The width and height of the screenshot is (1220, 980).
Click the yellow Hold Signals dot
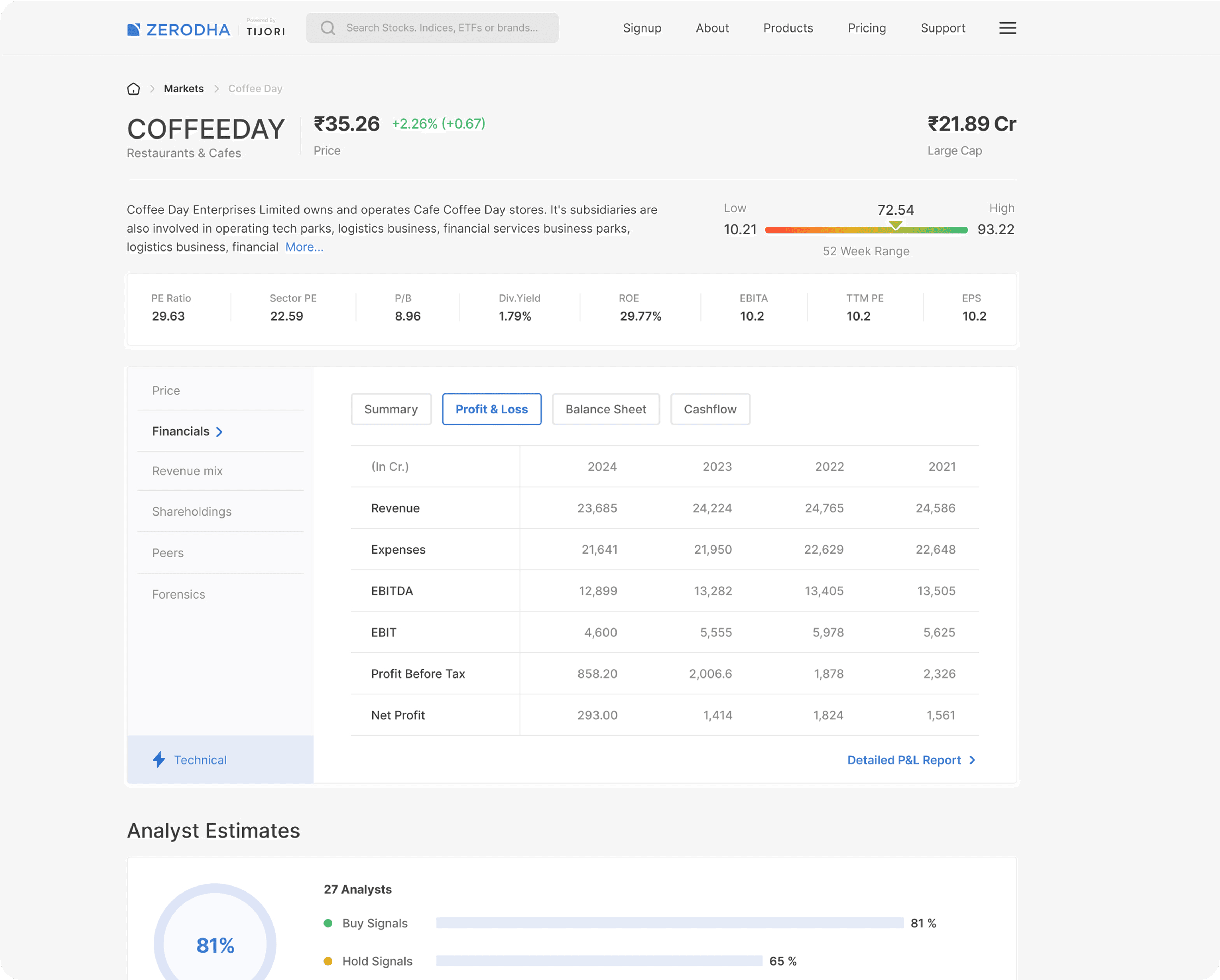328,961
